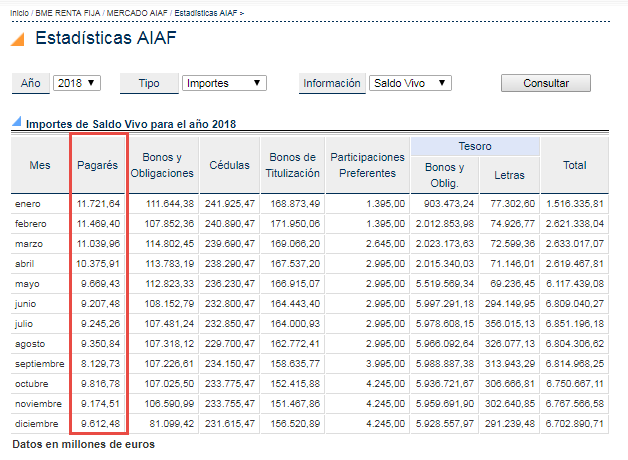Select the junio row label
The width and height of the screenshot is (628, 460).
click(25, 304)
